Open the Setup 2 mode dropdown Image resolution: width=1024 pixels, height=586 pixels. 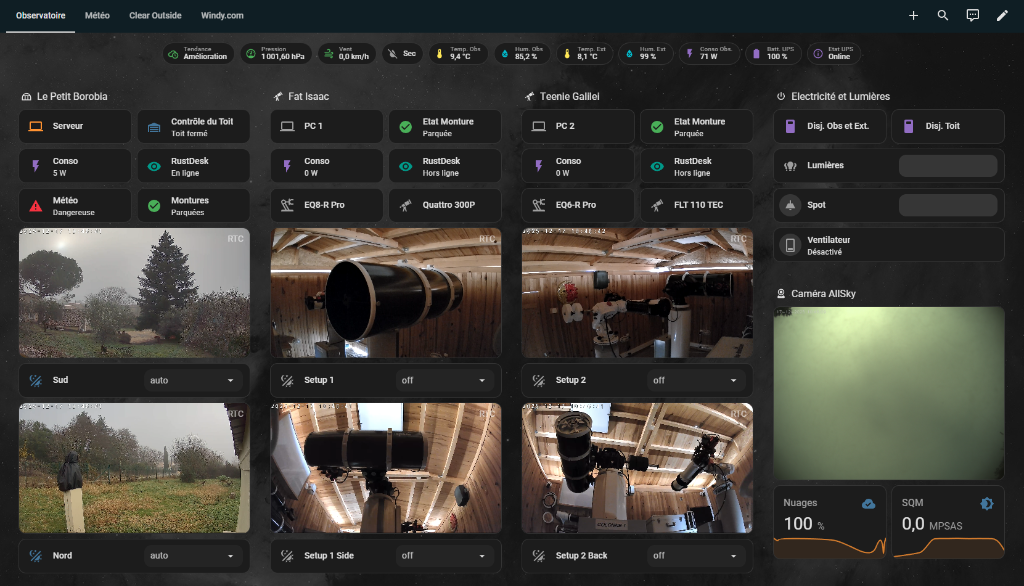(x=696, y=380)
